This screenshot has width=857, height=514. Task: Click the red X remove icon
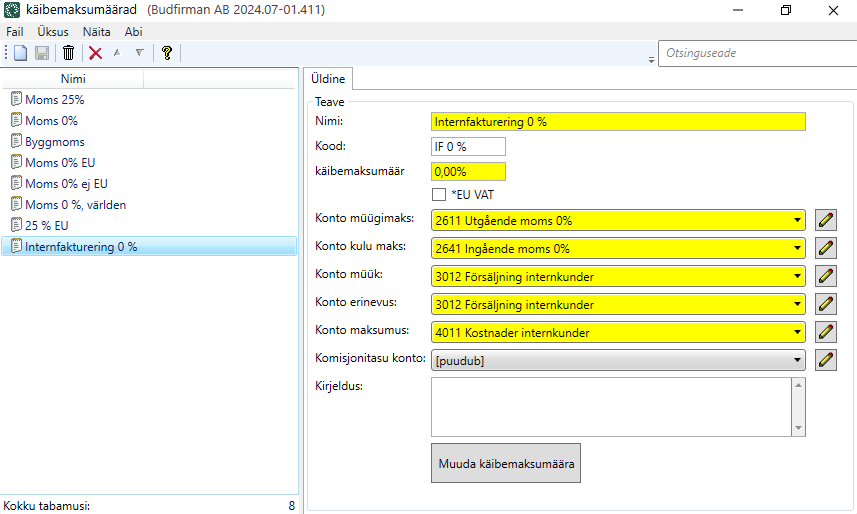[96, 53]
